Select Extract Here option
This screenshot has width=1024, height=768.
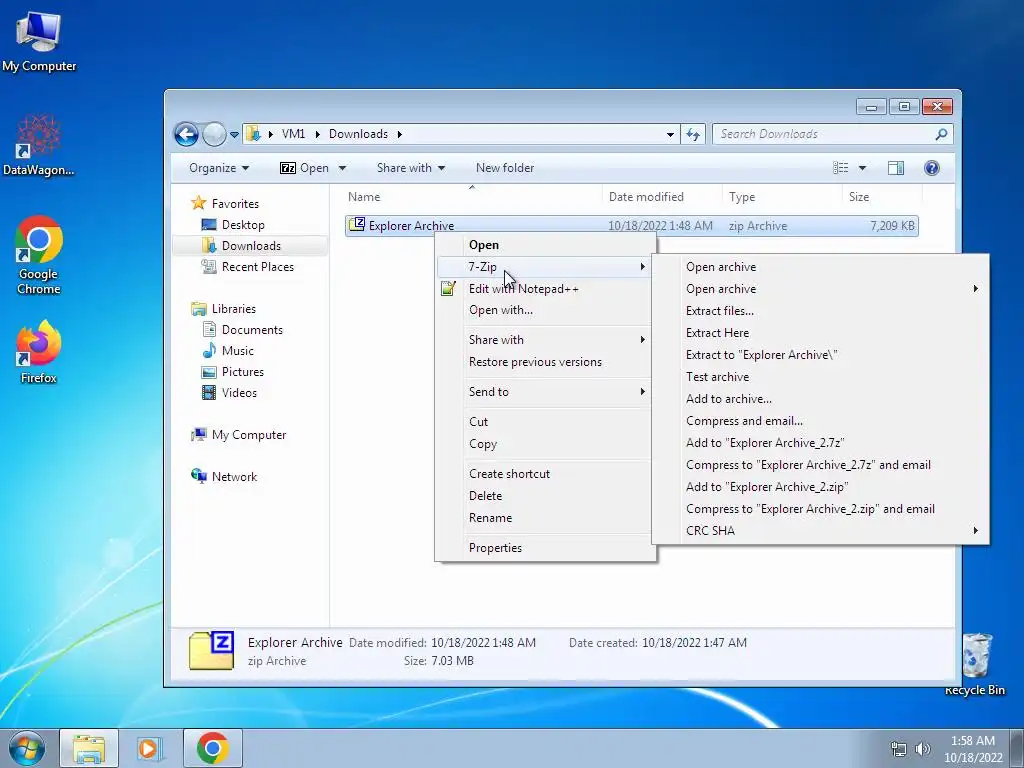[820, 332]
